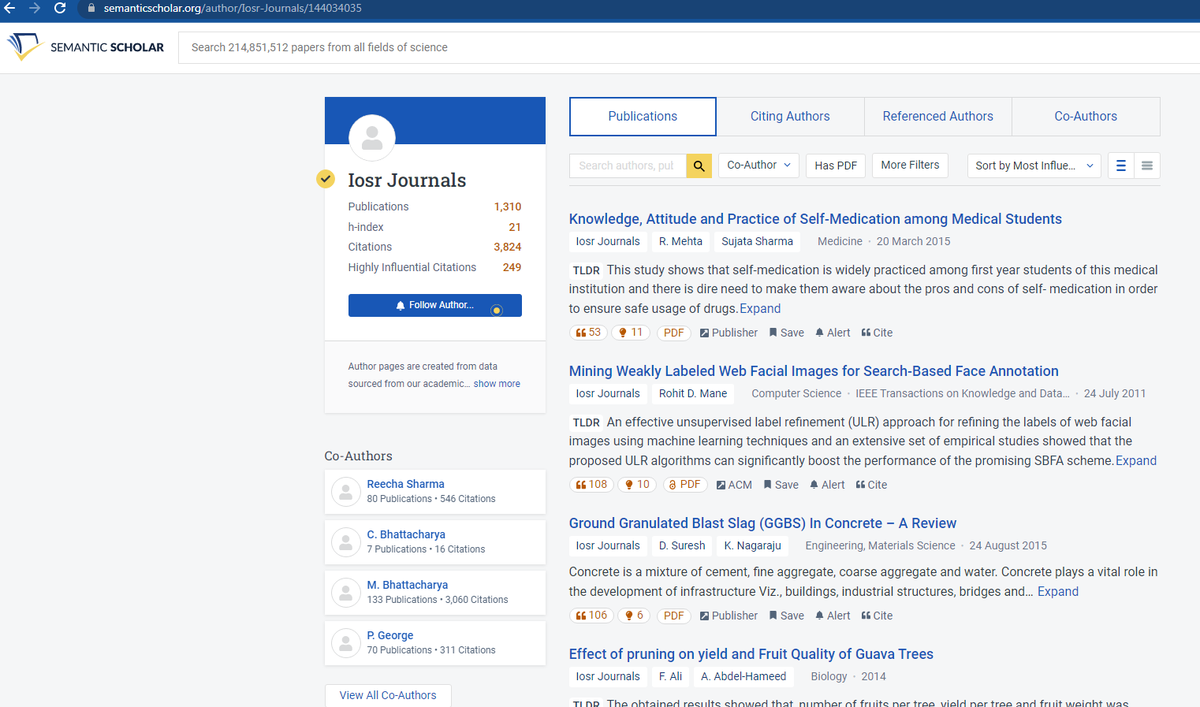Image resolution: width=1200 pixels, height=707 pixels.
Task: Click author chip Rohit D. Mane
Action: (x=692, y=393)
